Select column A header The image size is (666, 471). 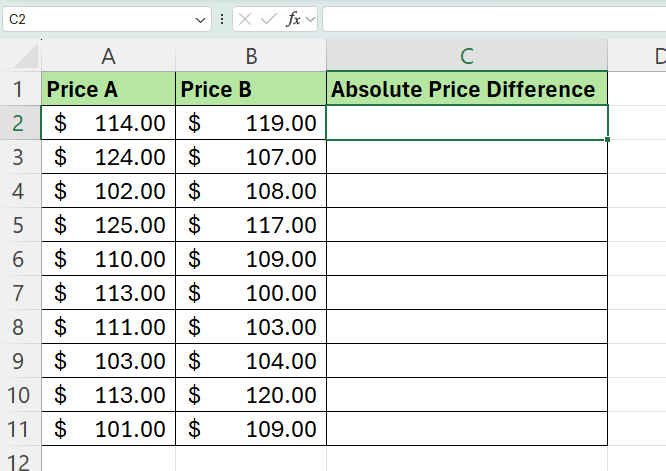(108, 56)
